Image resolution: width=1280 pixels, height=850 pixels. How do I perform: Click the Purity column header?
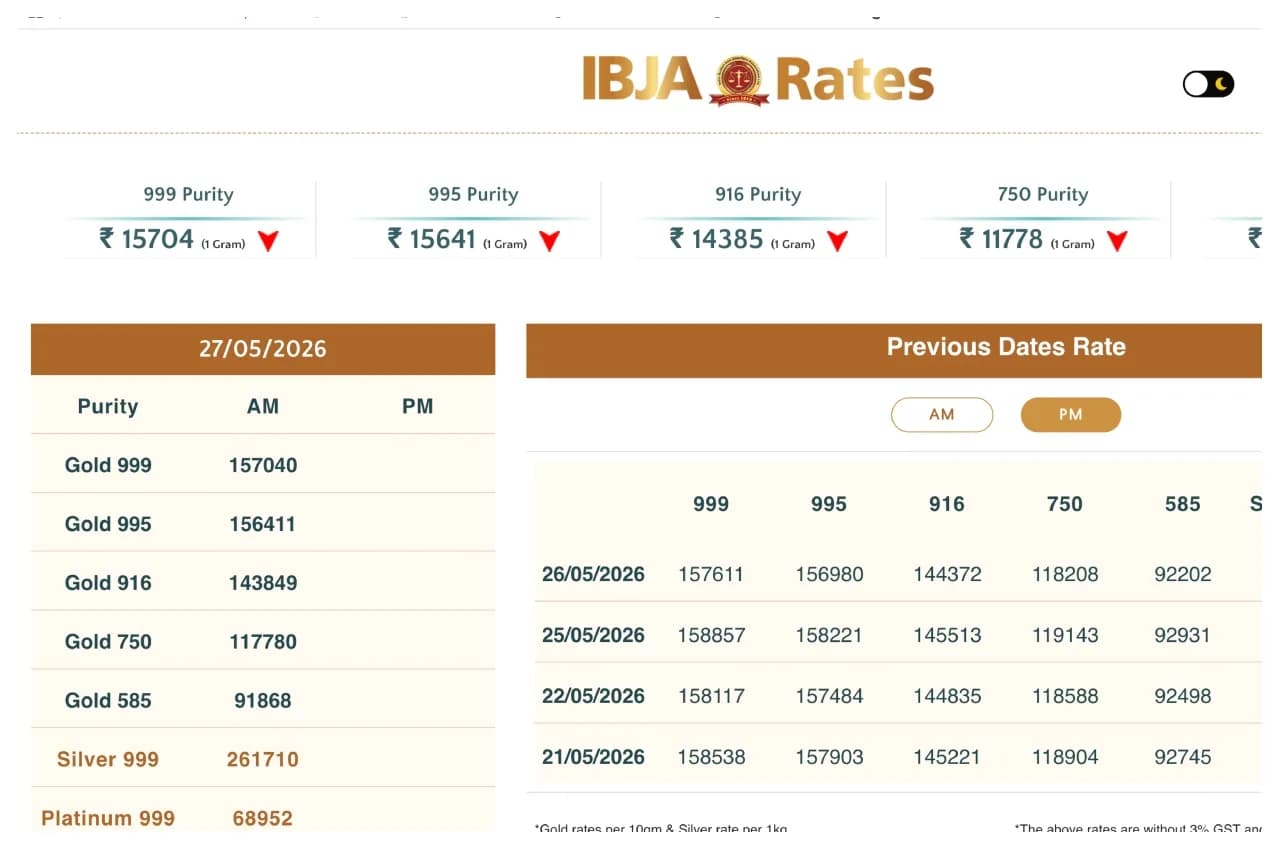coord(108,406)
